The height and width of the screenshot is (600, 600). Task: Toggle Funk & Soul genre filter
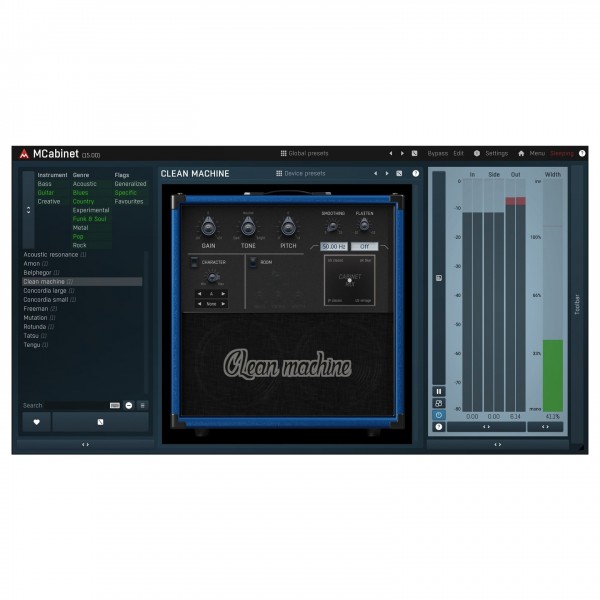click(x=90, y=219)
